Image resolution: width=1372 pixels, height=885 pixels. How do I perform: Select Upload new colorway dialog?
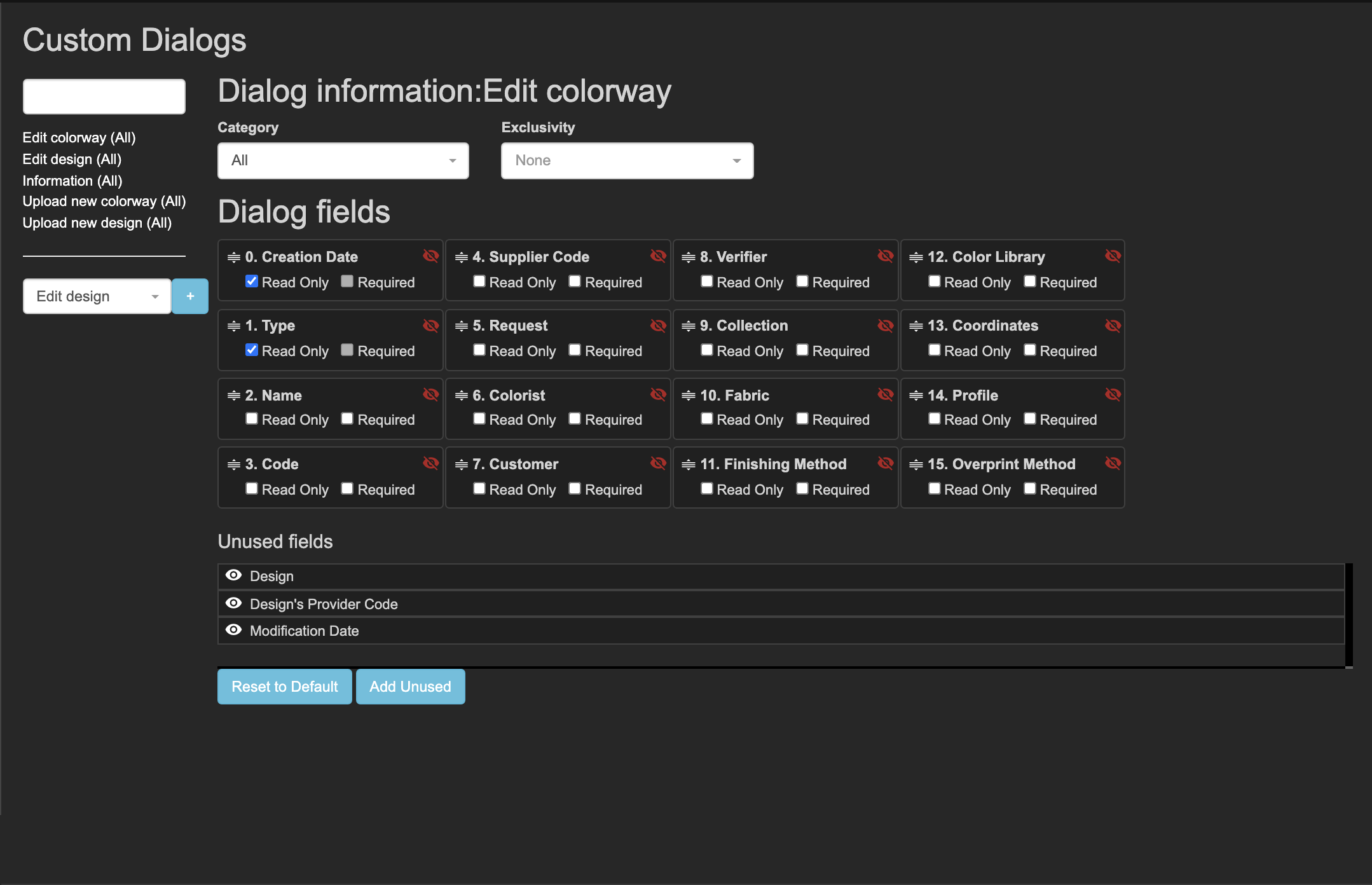pyautogui.click(x=104, y=202)
